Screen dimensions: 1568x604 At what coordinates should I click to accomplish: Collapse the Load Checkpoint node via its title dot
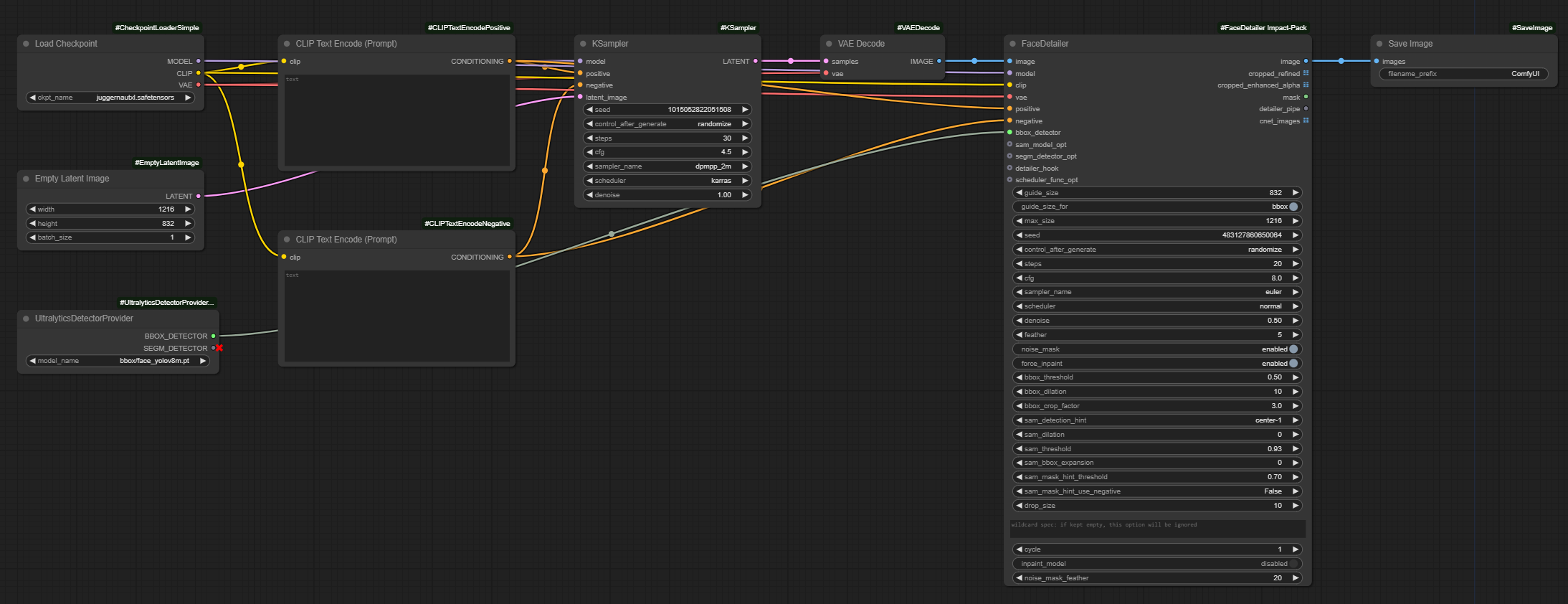pos(27,44)
